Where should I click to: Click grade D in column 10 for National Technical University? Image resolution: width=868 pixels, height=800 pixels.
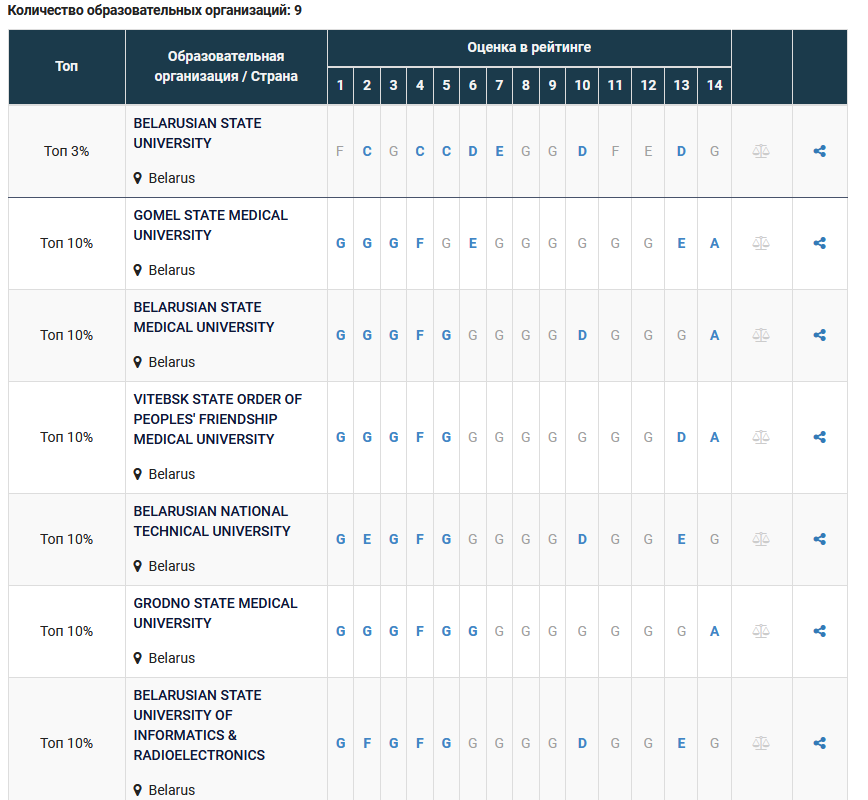pyautogui.click(x=582, y=539)
